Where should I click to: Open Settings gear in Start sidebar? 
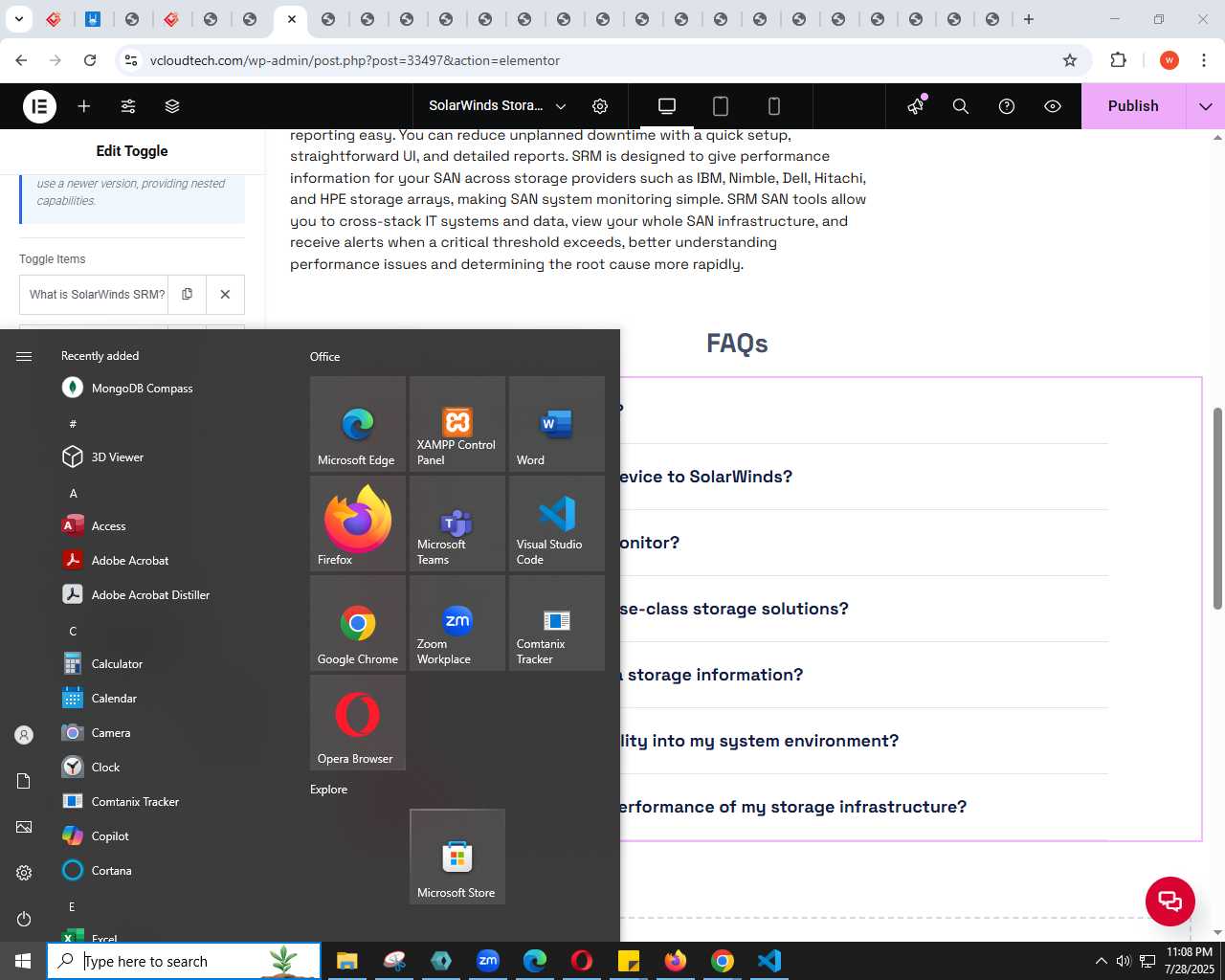(24, 873)
